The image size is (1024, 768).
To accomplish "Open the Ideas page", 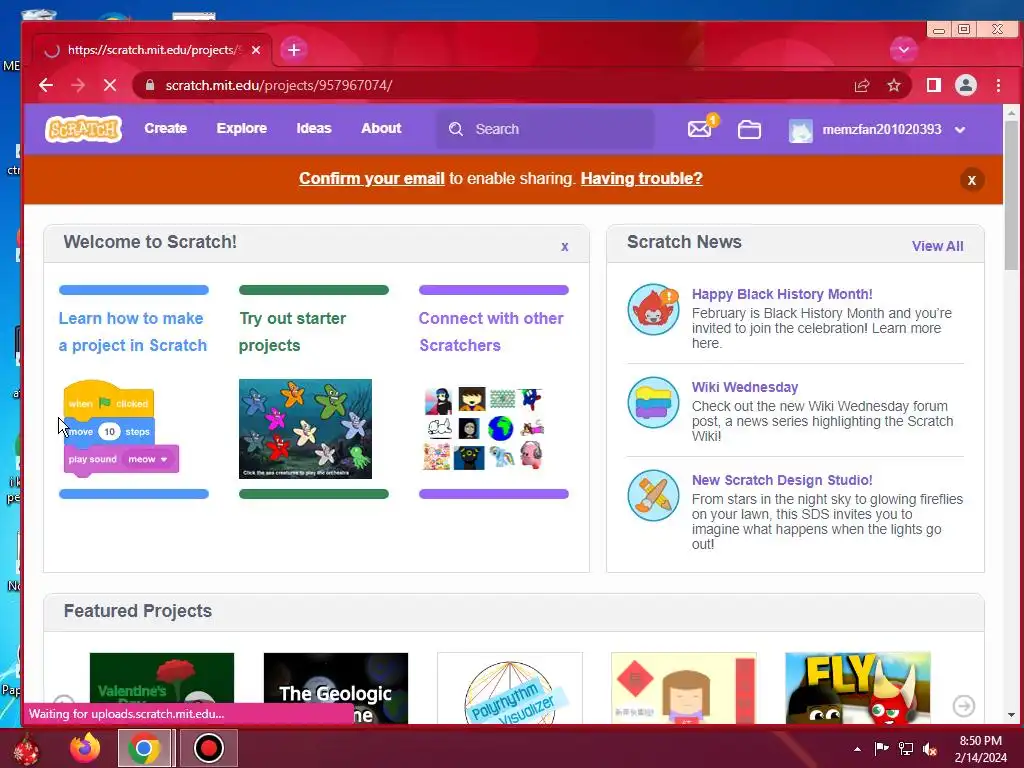I will (x=314, y=129).
